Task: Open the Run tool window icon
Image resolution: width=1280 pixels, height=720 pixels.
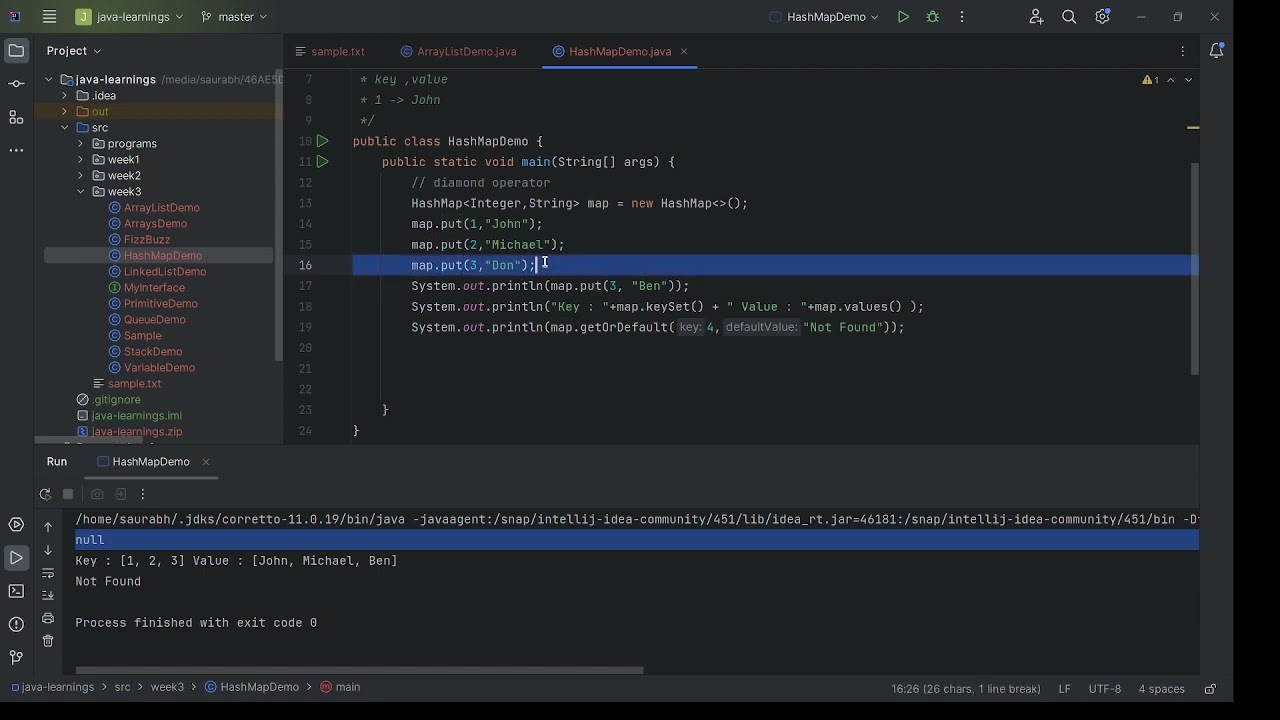Action: point(16,558)
